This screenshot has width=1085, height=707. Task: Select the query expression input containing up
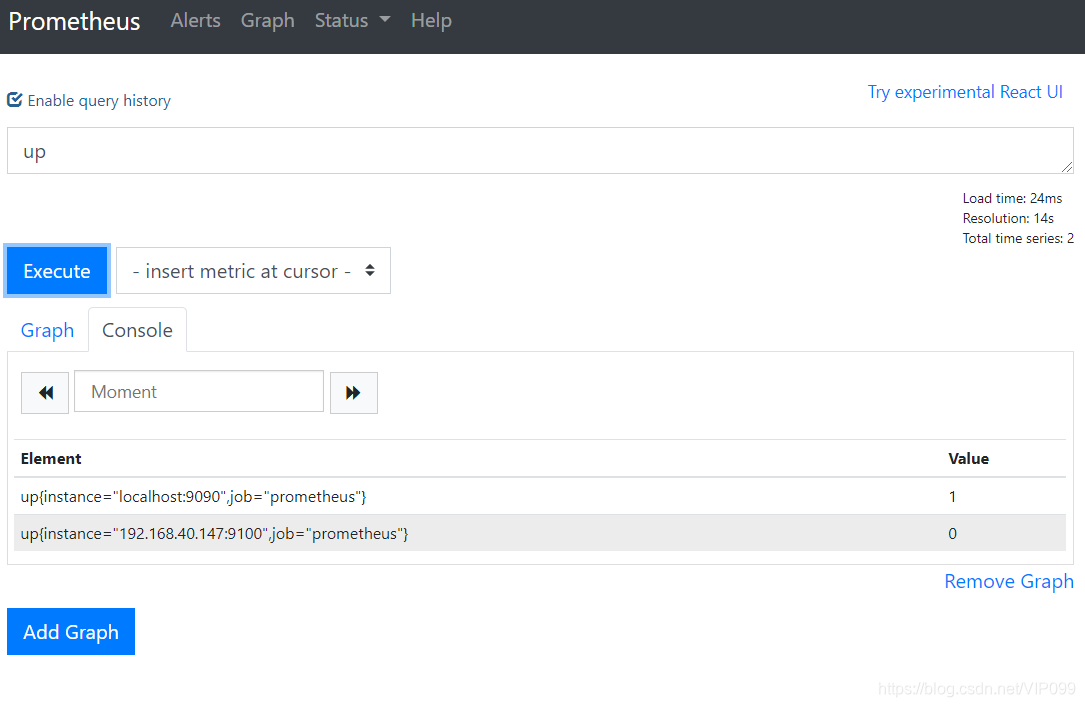point(540,150)
